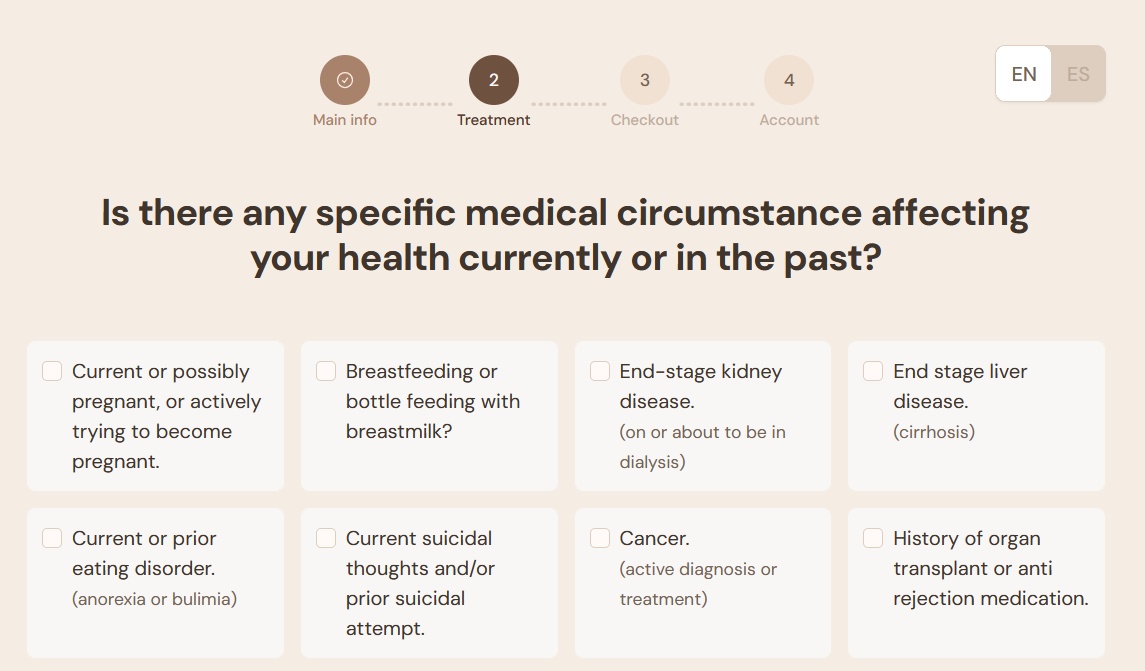Click the Checkout step label
This screenshot has height=671, width=1145.
[645, 120]
